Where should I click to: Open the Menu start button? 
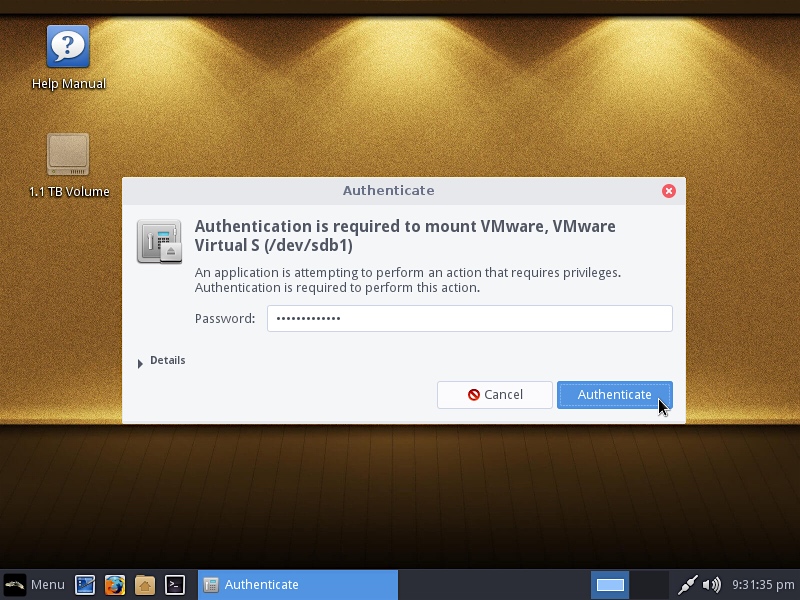pos(35,585)
